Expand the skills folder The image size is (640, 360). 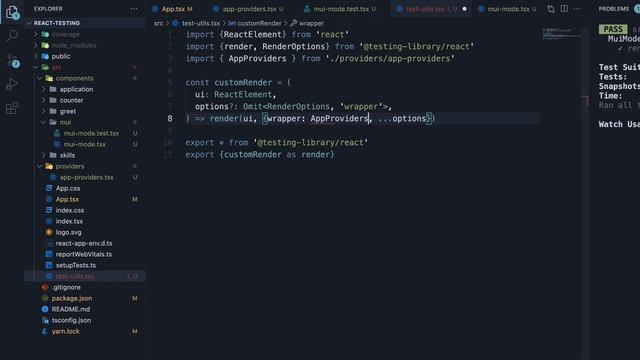click(67, 156)
